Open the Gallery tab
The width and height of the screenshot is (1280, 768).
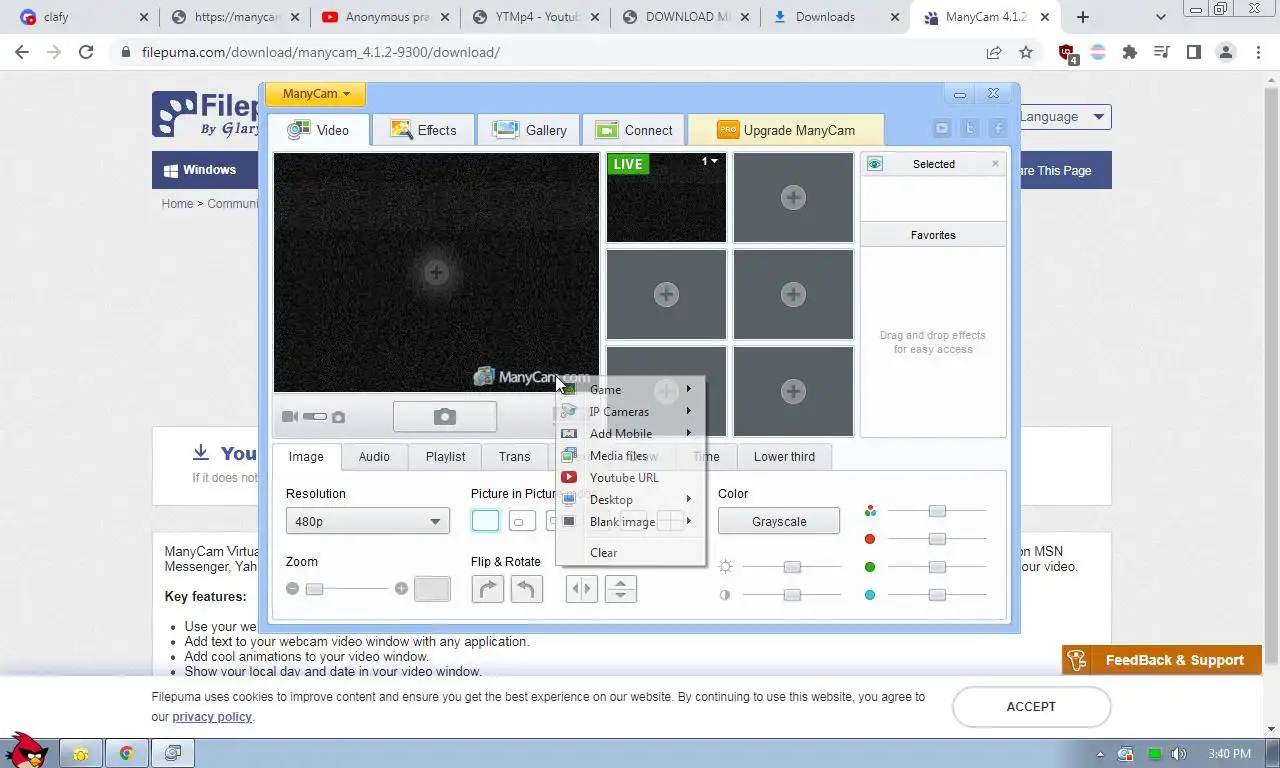[530, 130]
